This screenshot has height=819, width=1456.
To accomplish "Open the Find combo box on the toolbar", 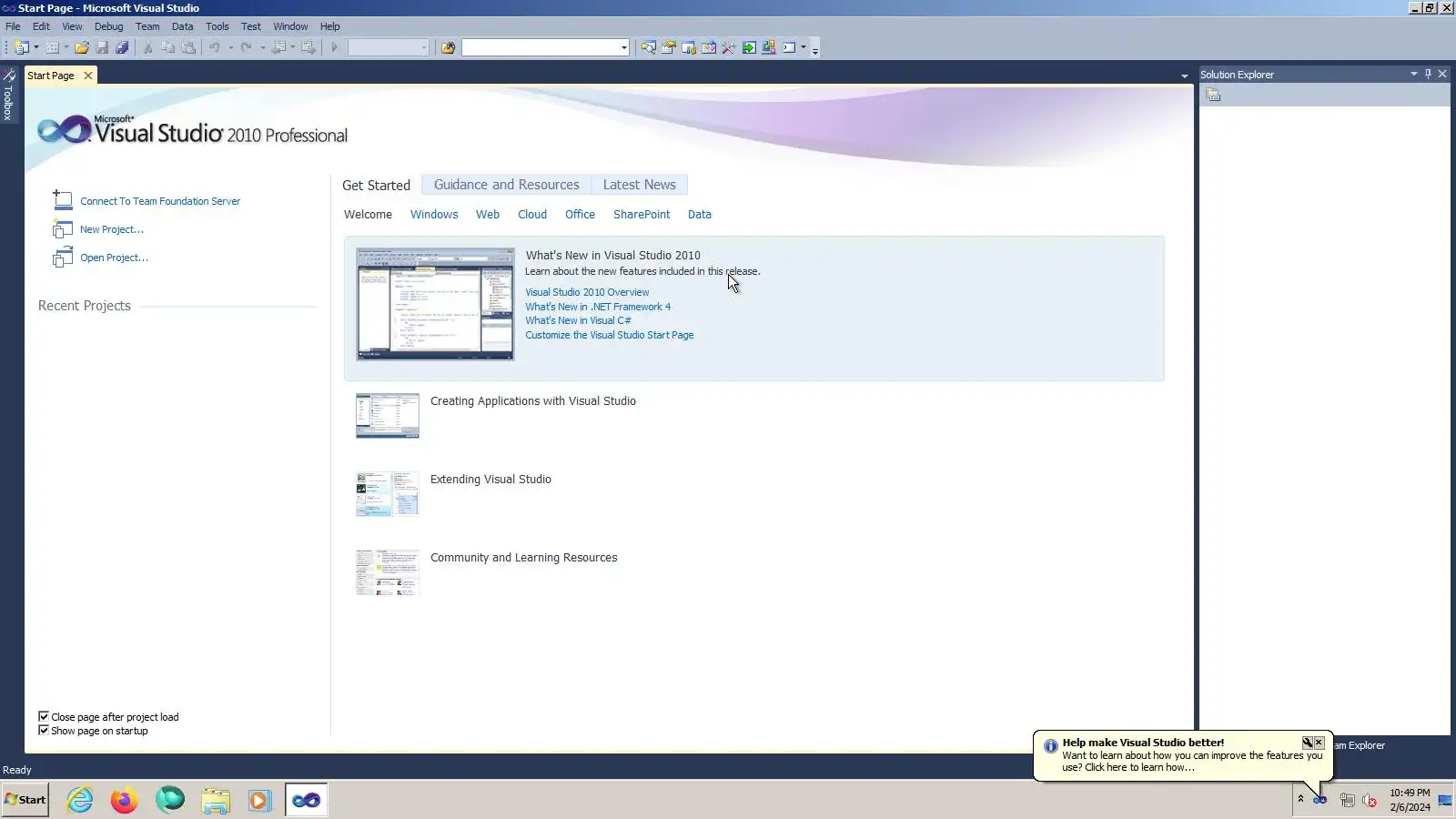I will pos(545,47).
